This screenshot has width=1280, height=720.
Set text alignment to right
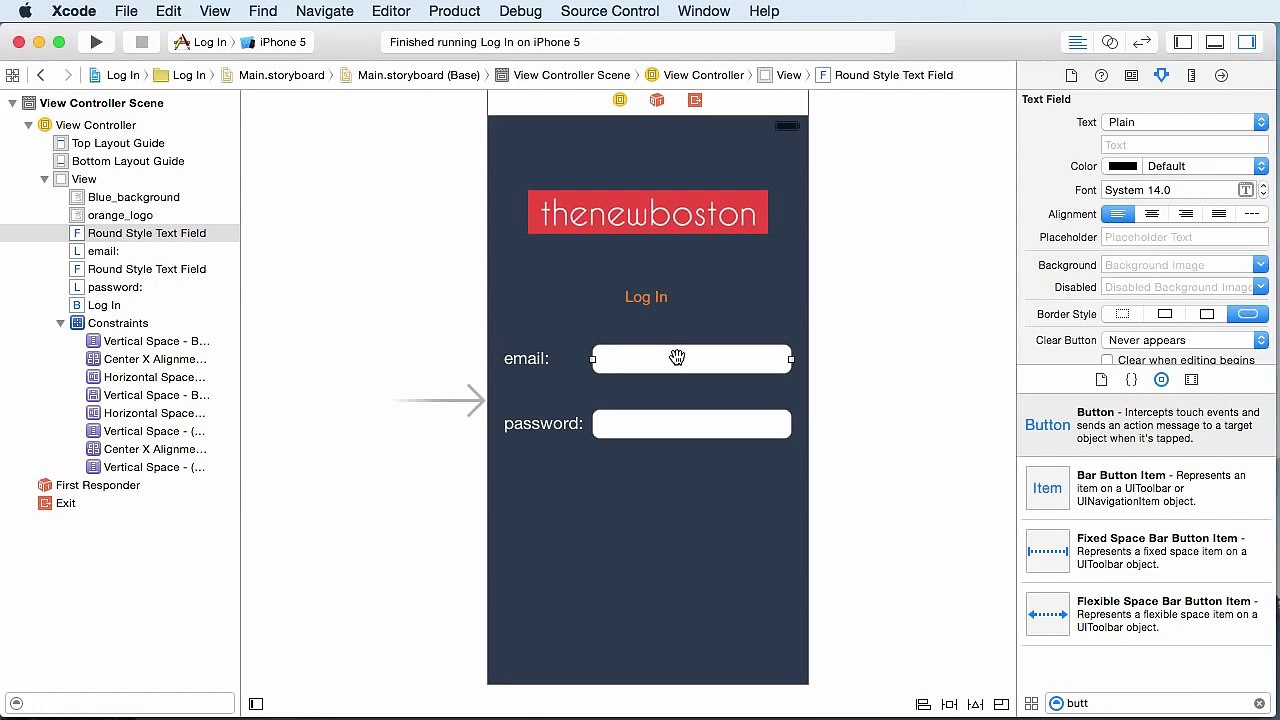[1185, 214]
